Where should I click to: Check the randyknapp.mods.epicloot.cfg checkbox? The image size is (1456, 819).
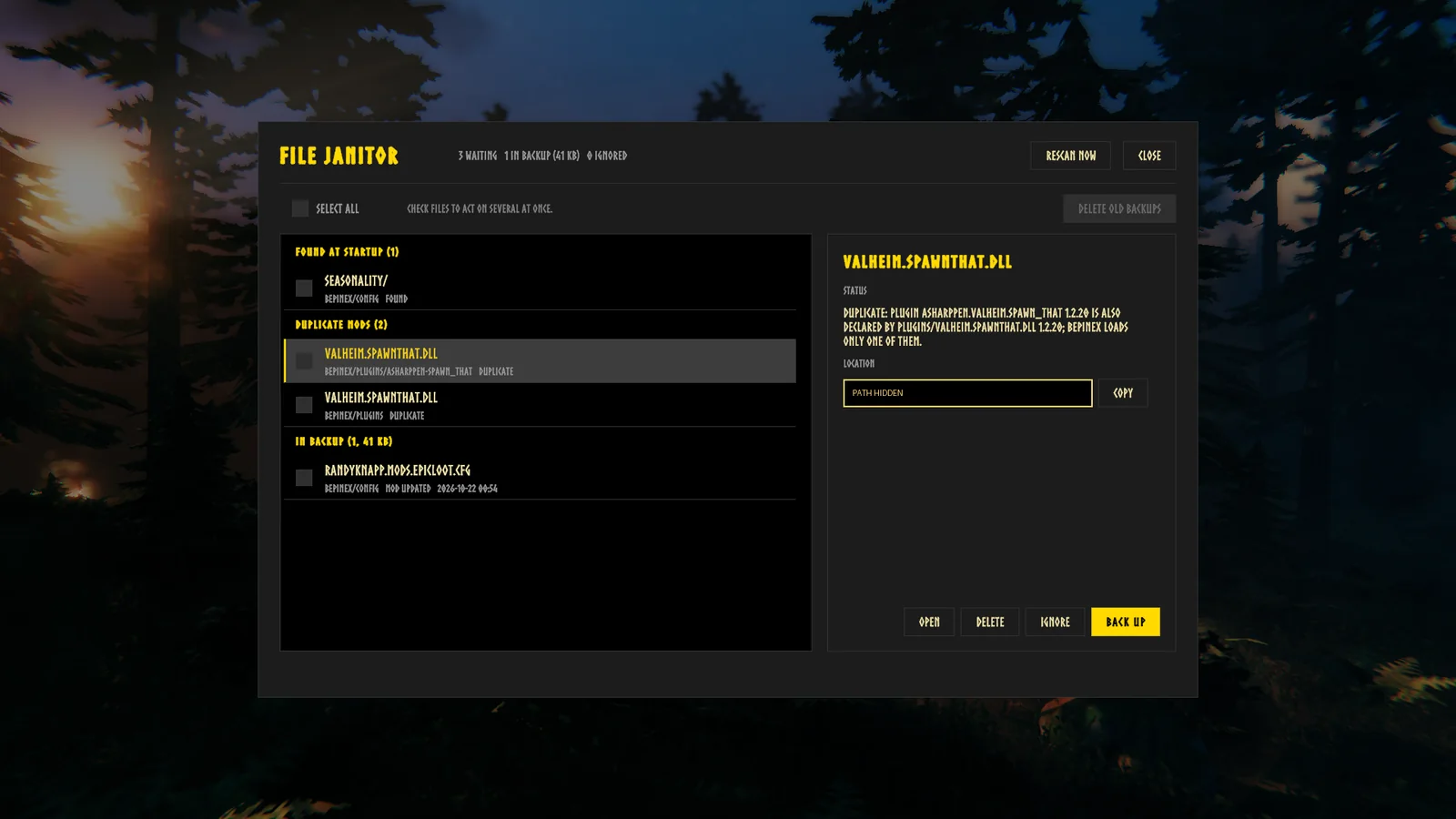pyautogui.click(x=304, y=478)
